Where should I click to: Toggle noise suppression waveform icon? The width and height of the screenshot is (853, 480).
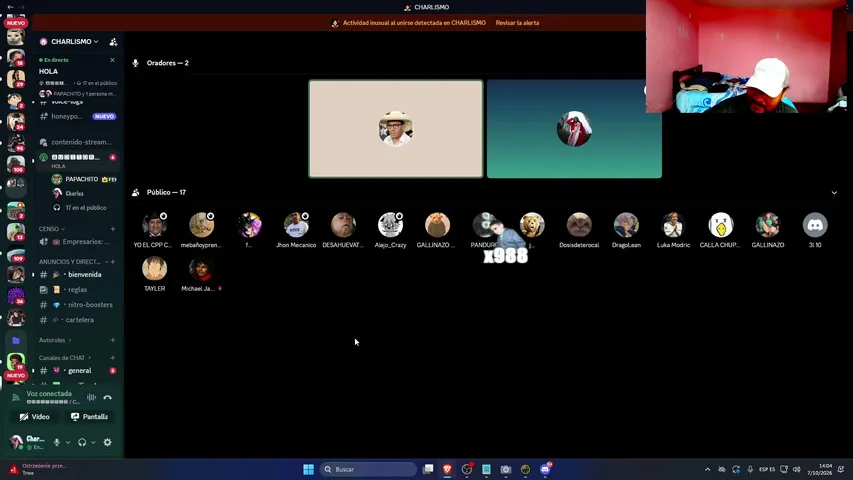[91, 397]
